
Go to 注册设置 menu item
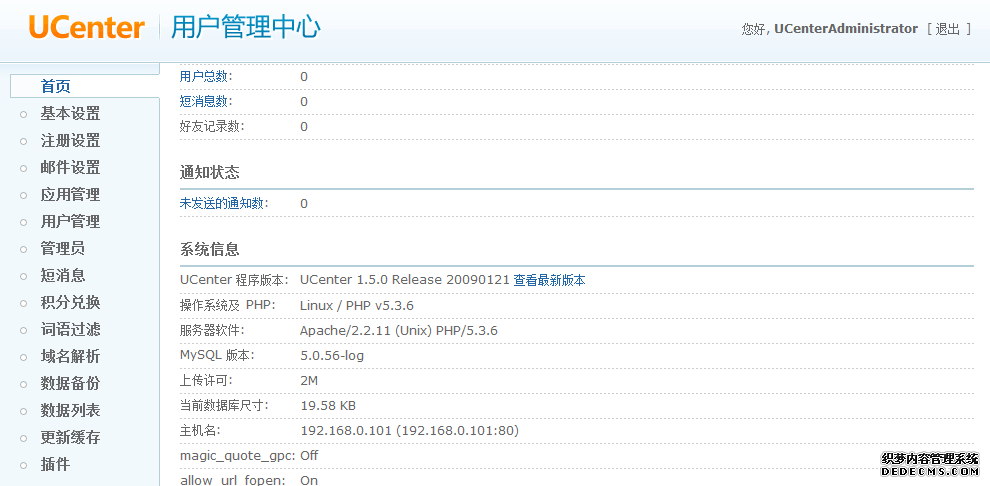pos(70,141)
